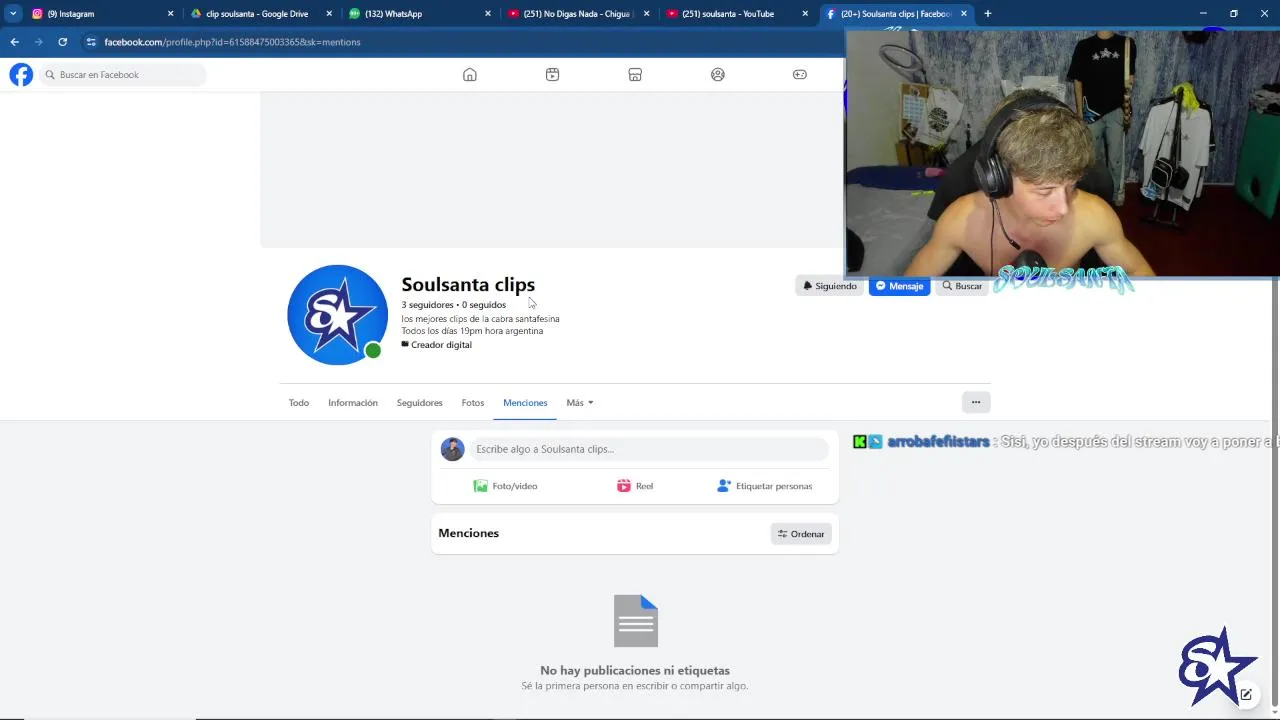The width and height of the screenshot is (1280, 720).
Task: Open the Reels video icon in navbar
Action: pyautogui.click(x=552, y=75)
